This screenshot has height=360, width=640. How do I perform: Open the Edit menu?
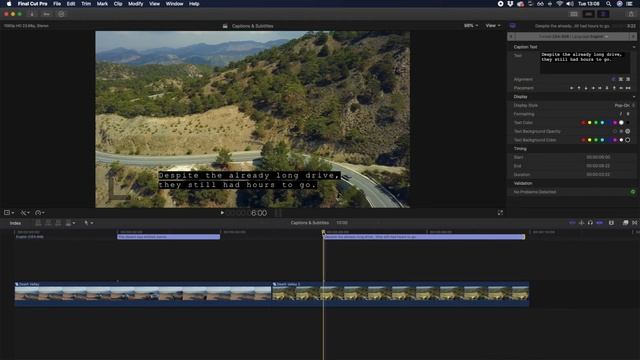71,4
